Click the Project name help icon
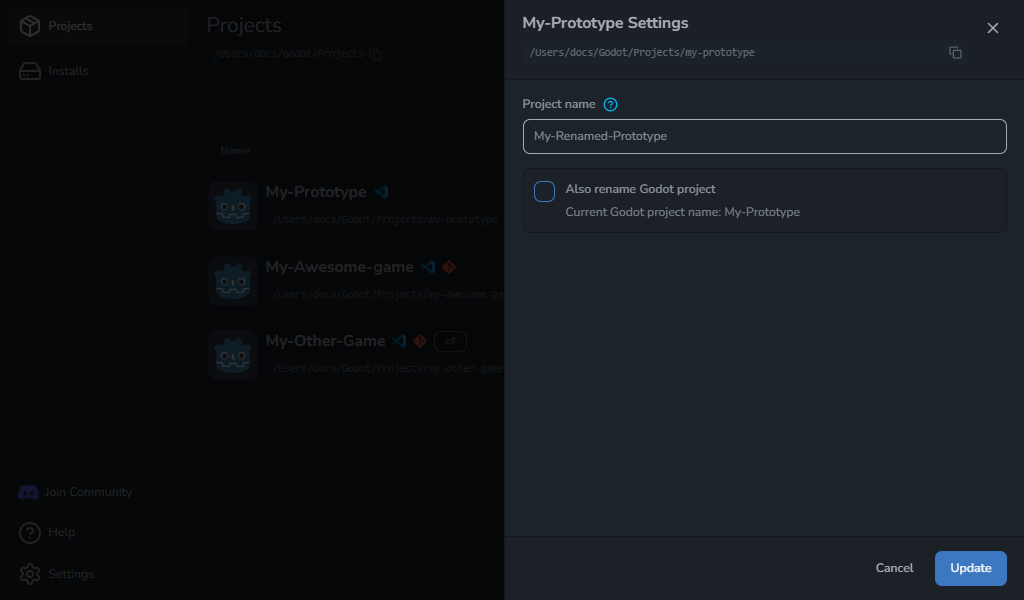1024x600 pixels. pyautogui.click(x=610, y=104)
